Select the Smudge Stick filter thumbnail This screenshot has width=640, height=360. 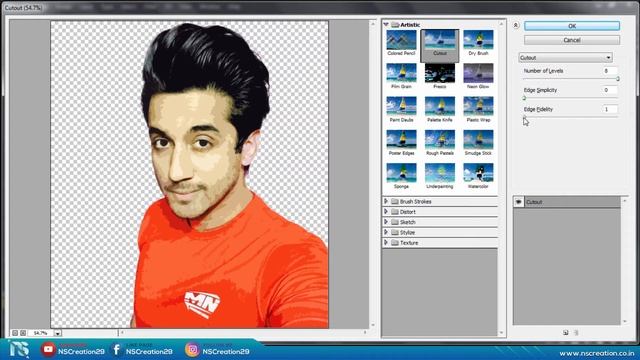pyautogui.click(x=478, y=143)
